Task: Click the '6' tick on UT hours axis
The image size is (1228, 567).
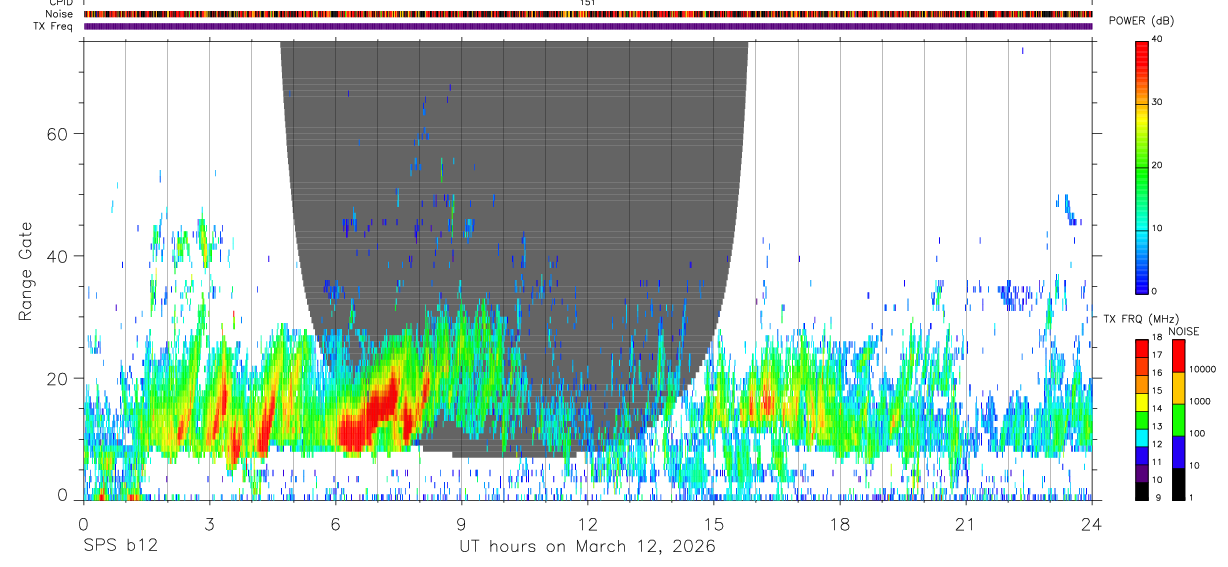Action: pyautogui.click(x=336, y=524)
